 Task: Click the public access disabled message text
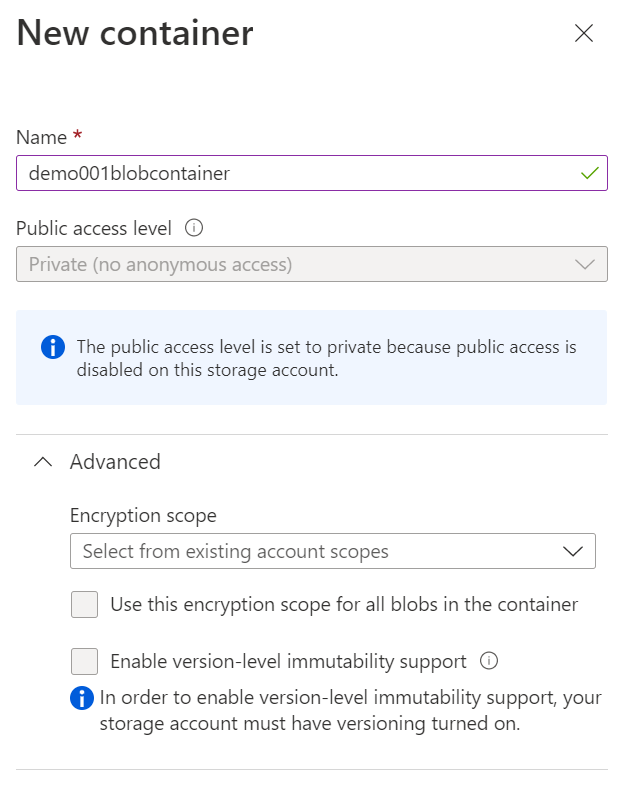(327, 358)
